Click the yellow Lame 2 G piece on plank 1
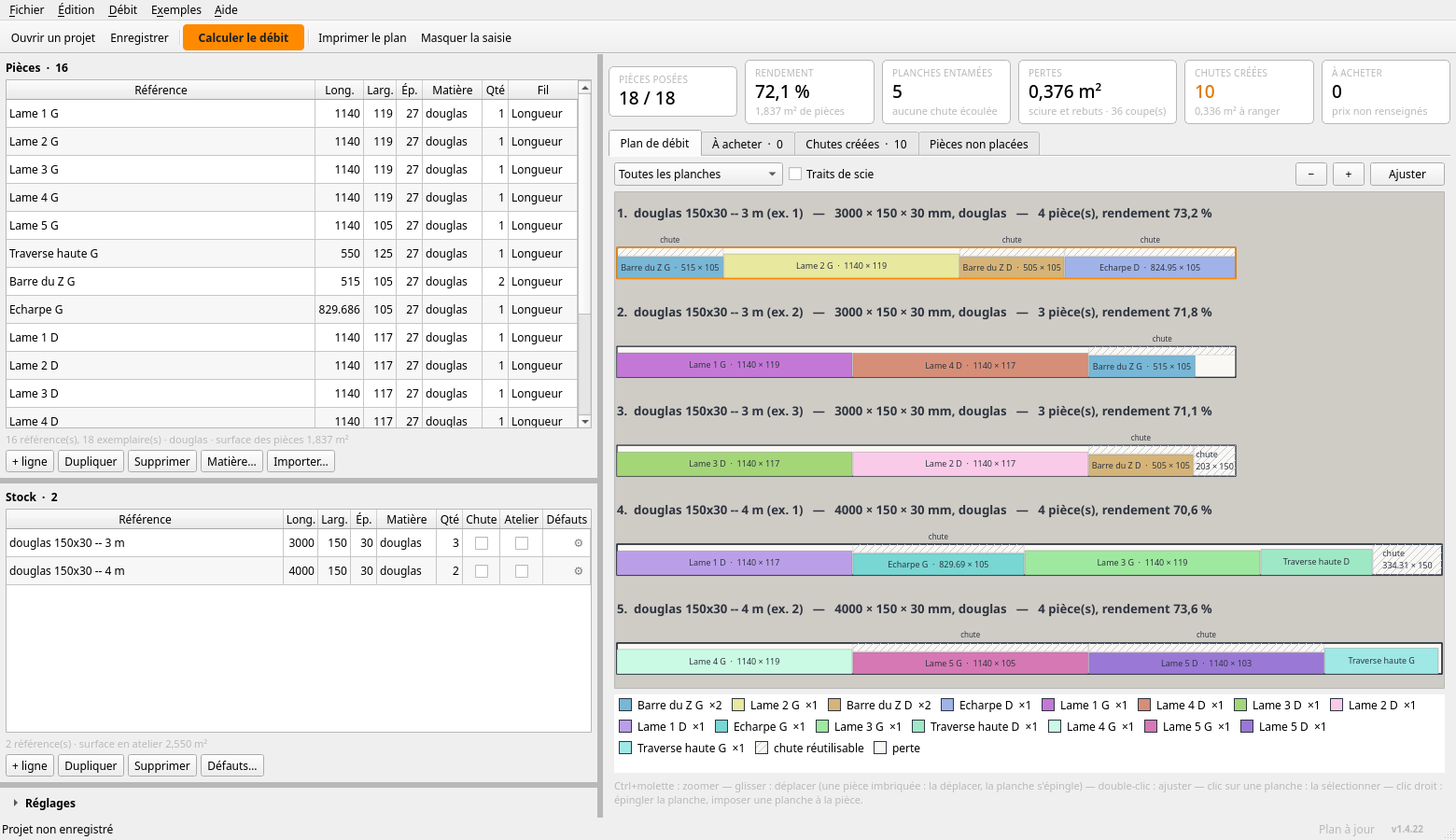 pyautogui.click(x=841, y=266)
